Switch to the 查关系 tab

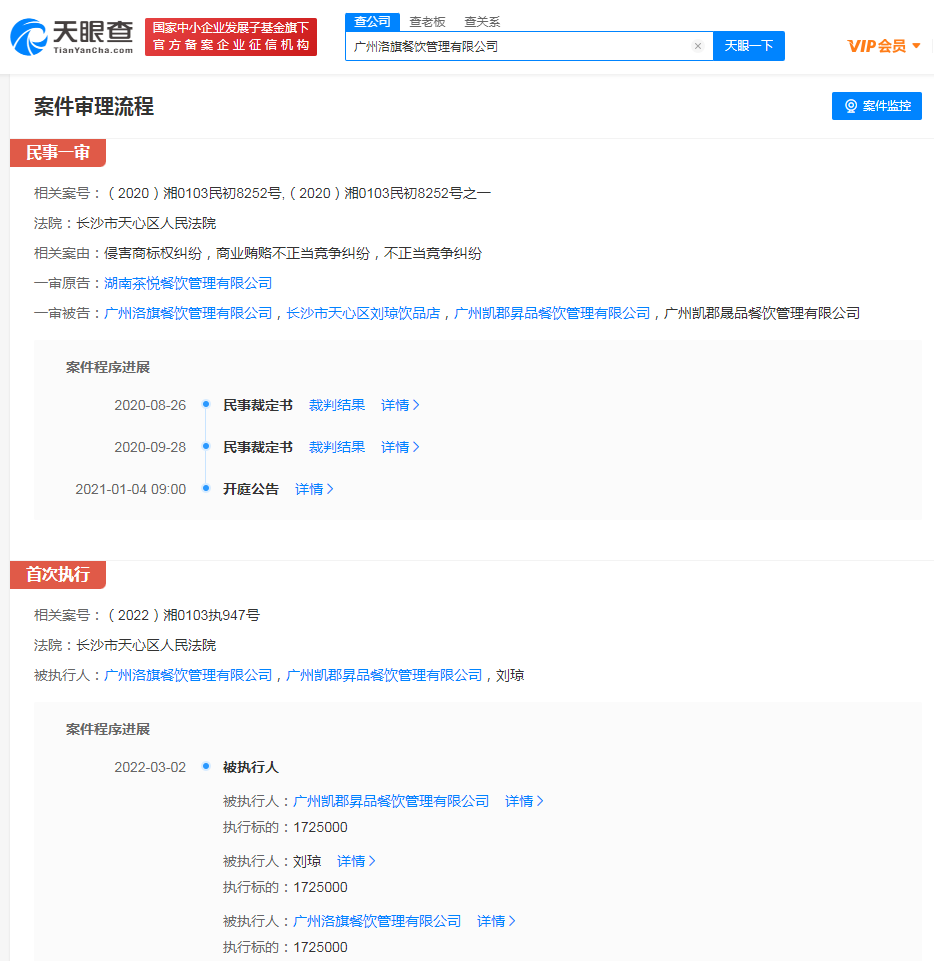point(482,21)
